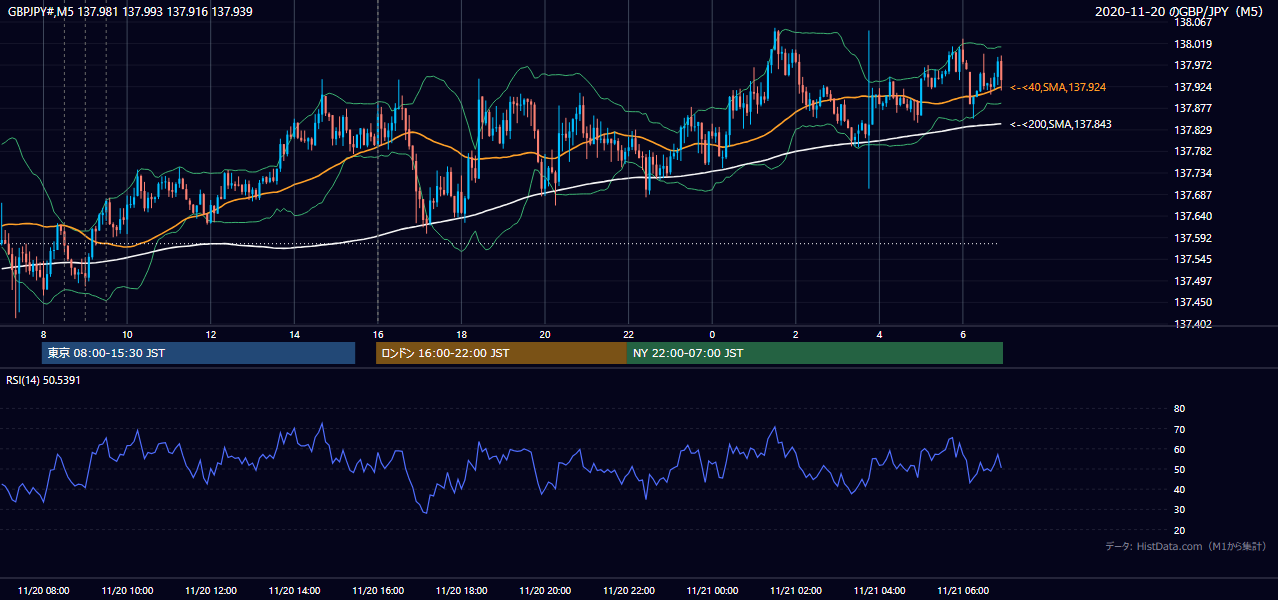1278x600 pixels.
Task: Click RSI scale value 80
Action: pos(1179,409)
